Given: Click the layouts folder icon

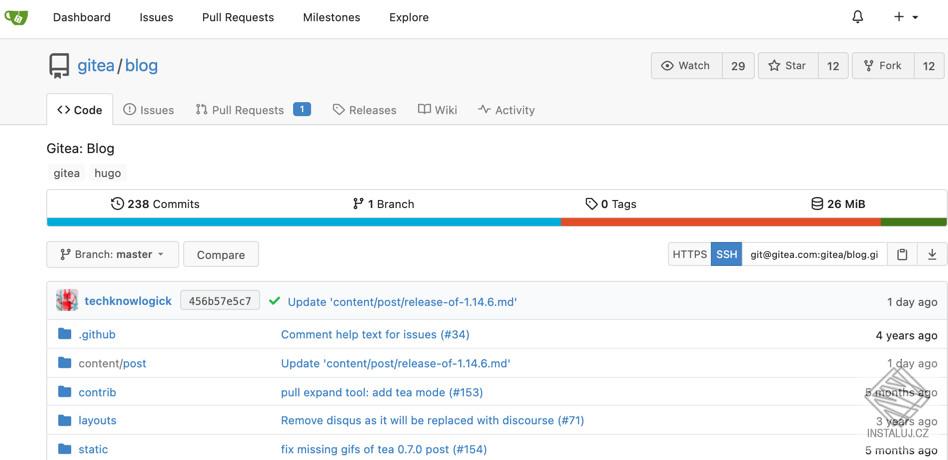Looking at the screenshot, I should 65,420.
